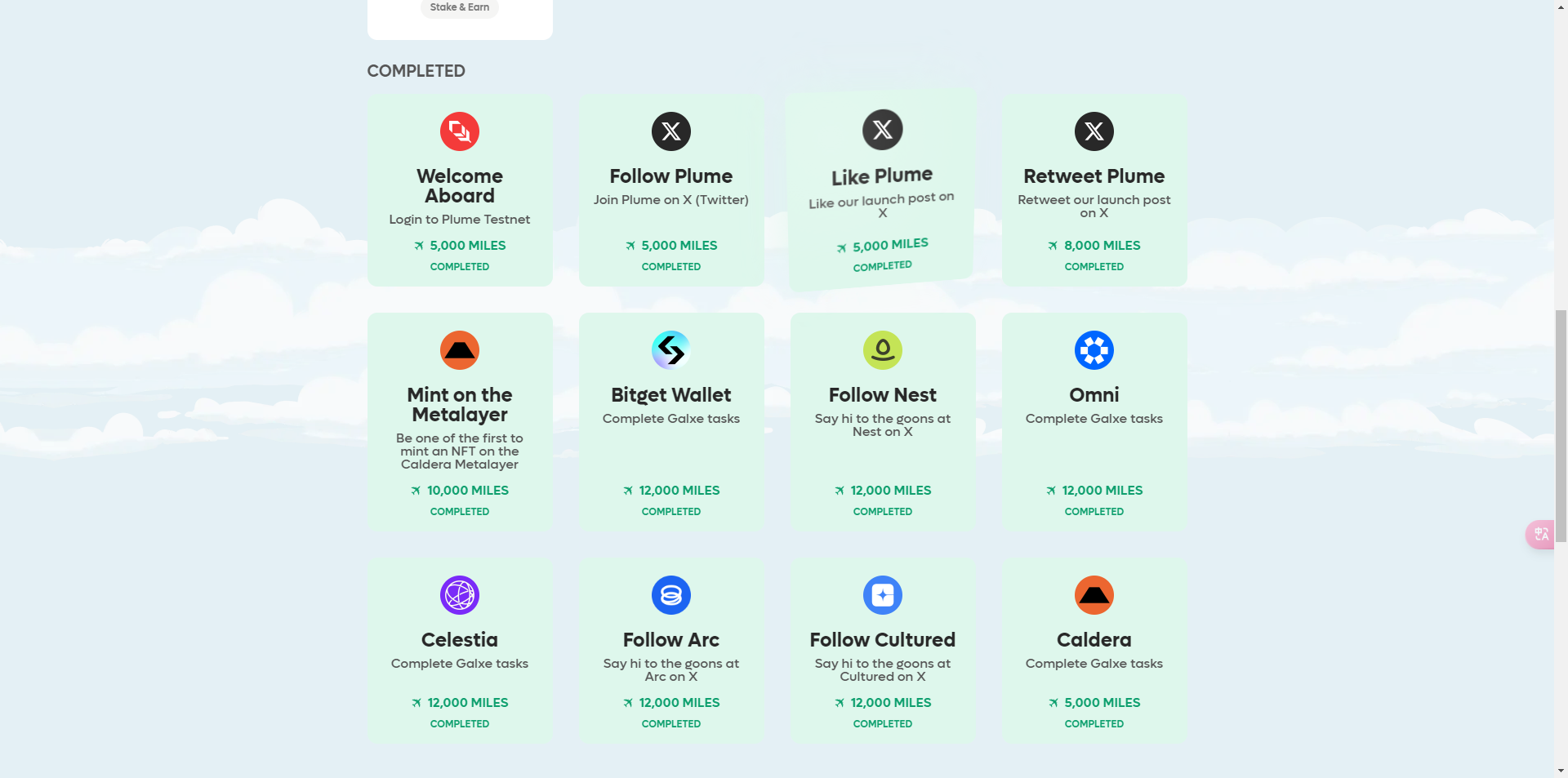Click Omni's 'Complete Galxe tasks' description
The width and height of the screenshot is (1568, 778).
(1094, 419)
